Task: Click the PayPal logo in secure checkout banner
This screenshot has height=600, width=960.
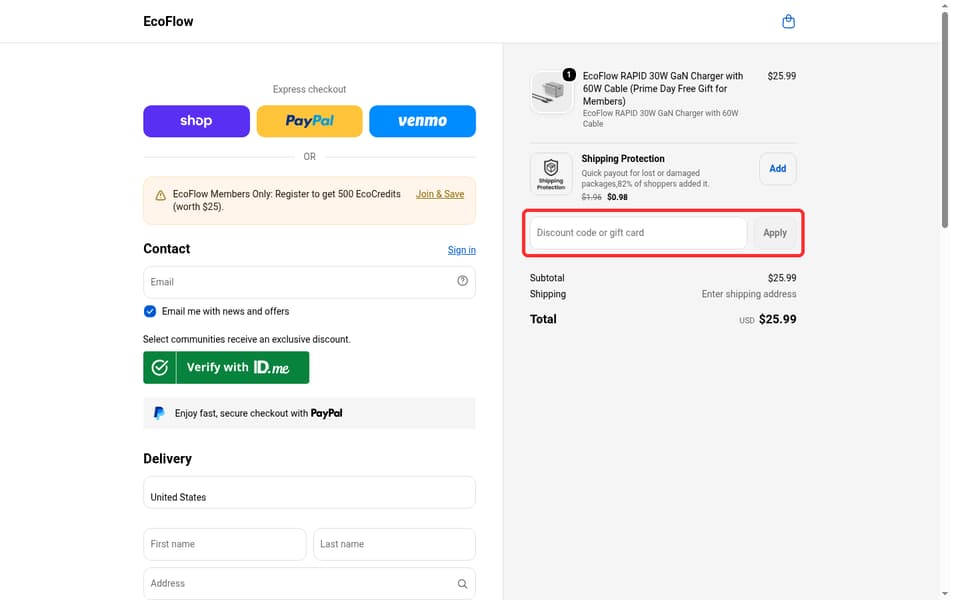Action: click(x=159, y=413)
